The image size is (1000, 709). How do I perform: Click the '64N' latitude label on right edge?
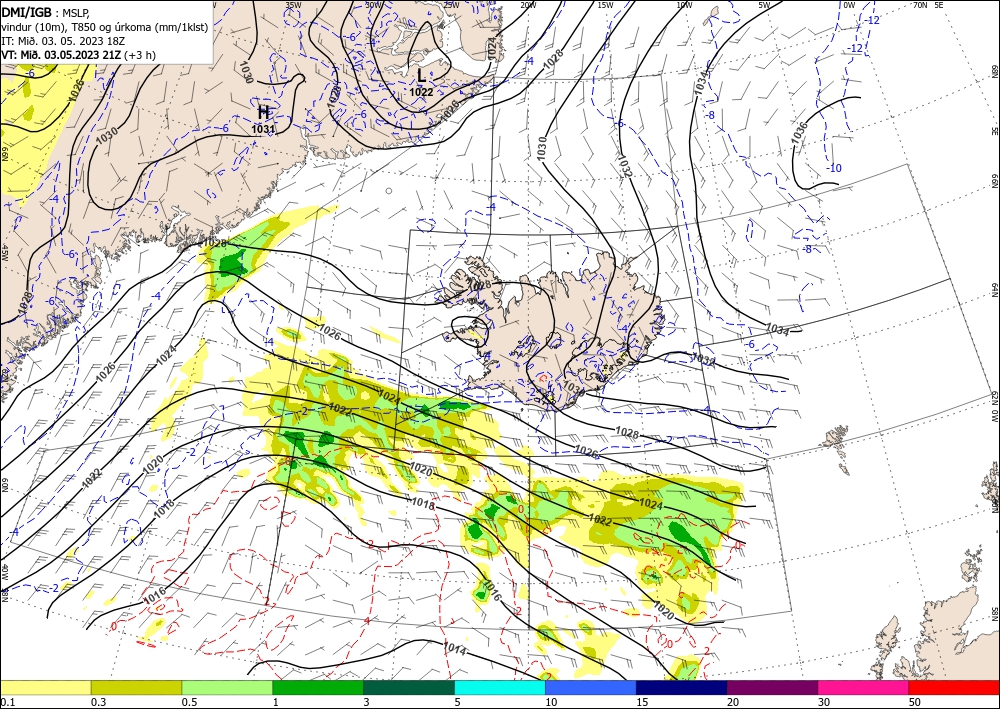pos(994,289)
